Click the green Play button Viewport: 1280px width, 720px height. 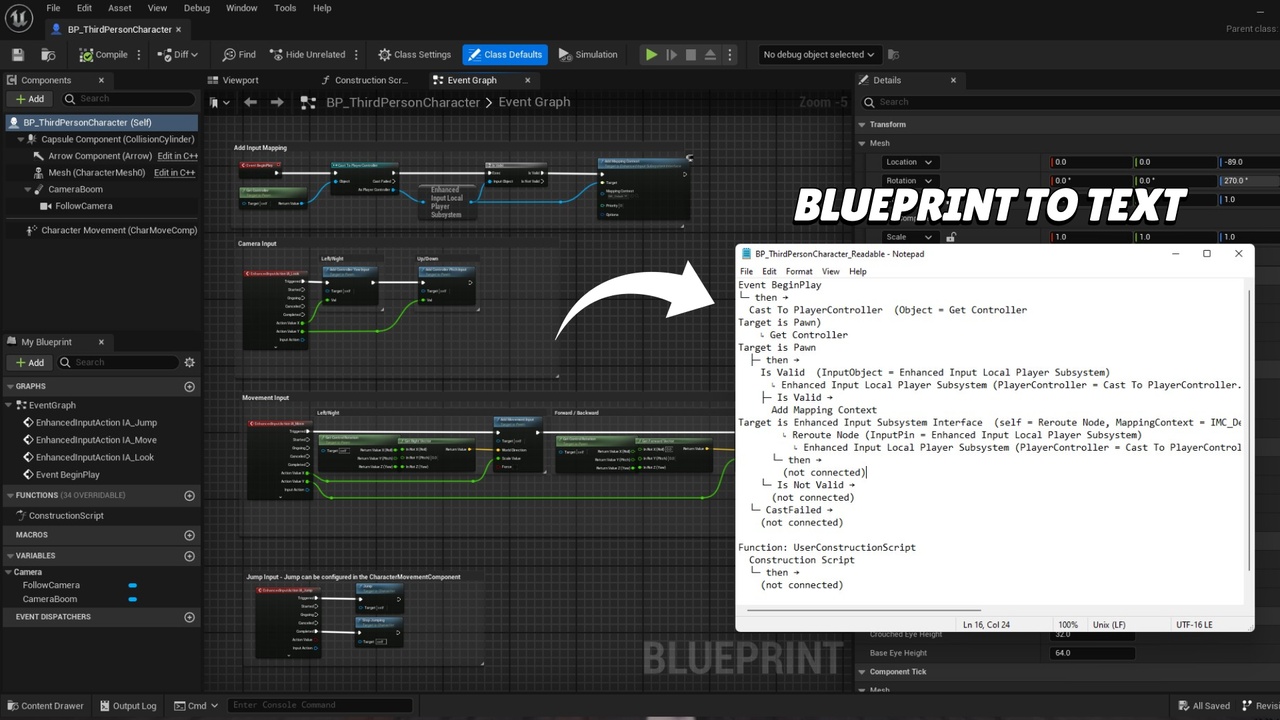click(651, 55)
